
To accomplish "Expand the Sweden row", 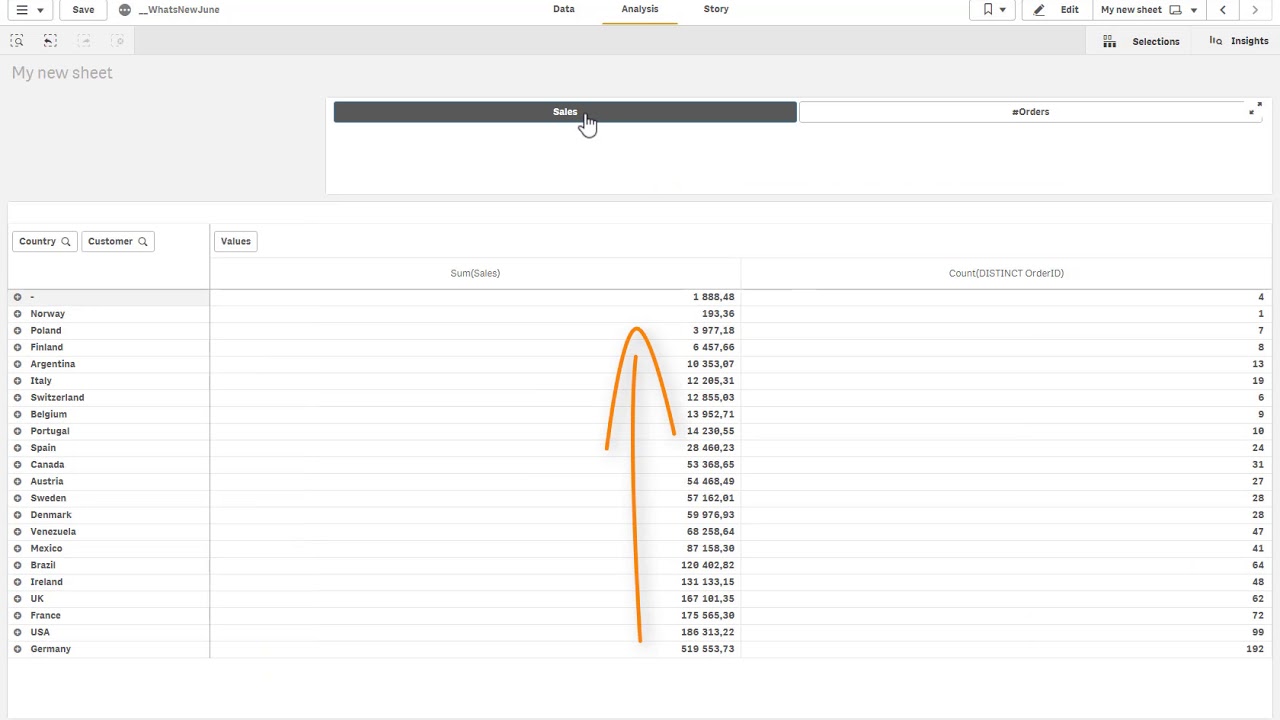I will 17,498.
